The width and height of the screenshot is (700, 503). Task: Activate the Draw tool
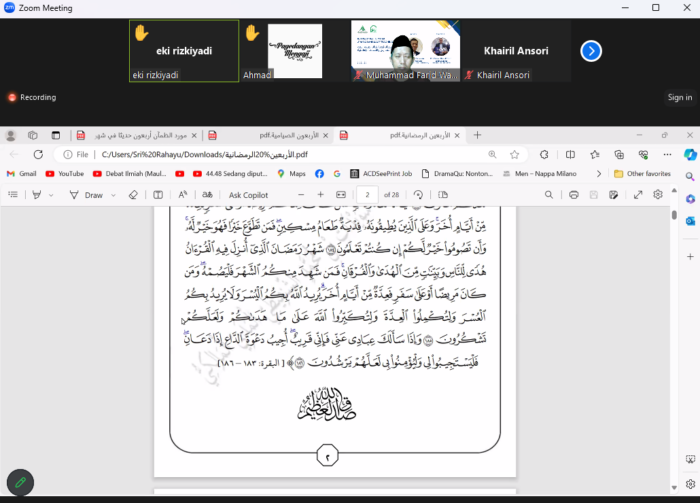86,195
